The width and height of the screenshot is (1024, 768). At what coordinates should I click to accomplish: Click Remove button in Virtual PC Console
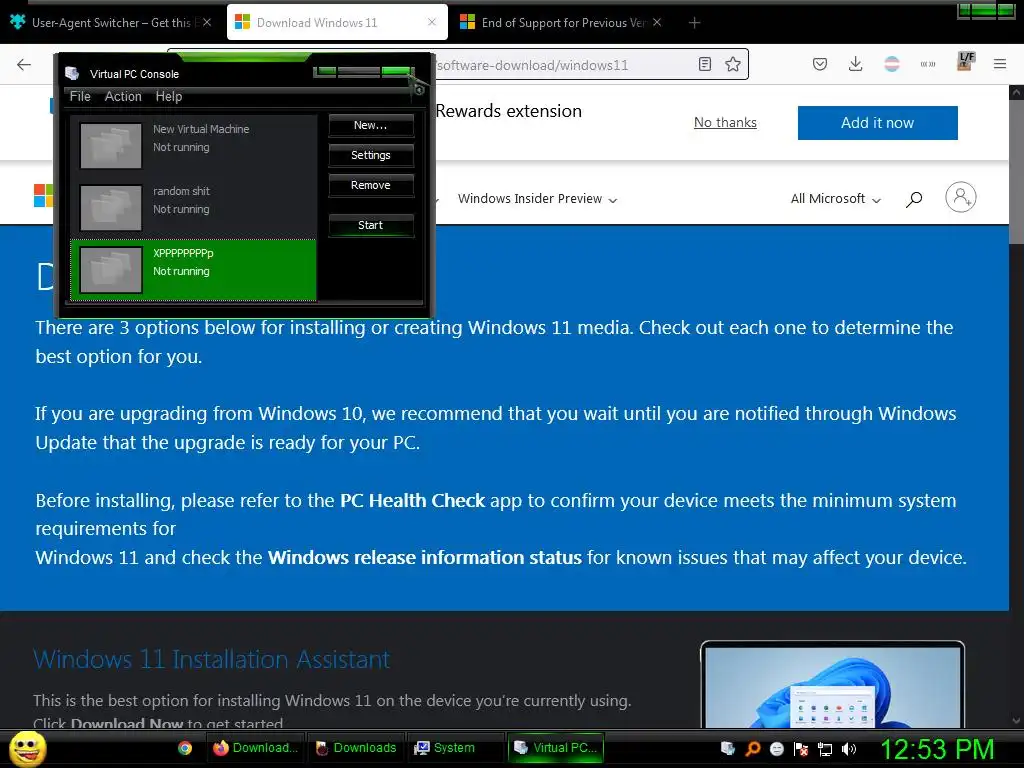tap(370, 185)
